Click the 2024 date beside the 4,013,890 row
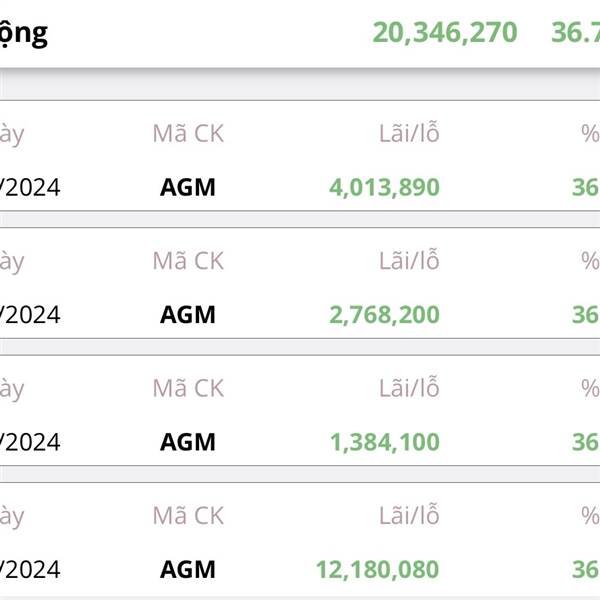 pos(30,188)
